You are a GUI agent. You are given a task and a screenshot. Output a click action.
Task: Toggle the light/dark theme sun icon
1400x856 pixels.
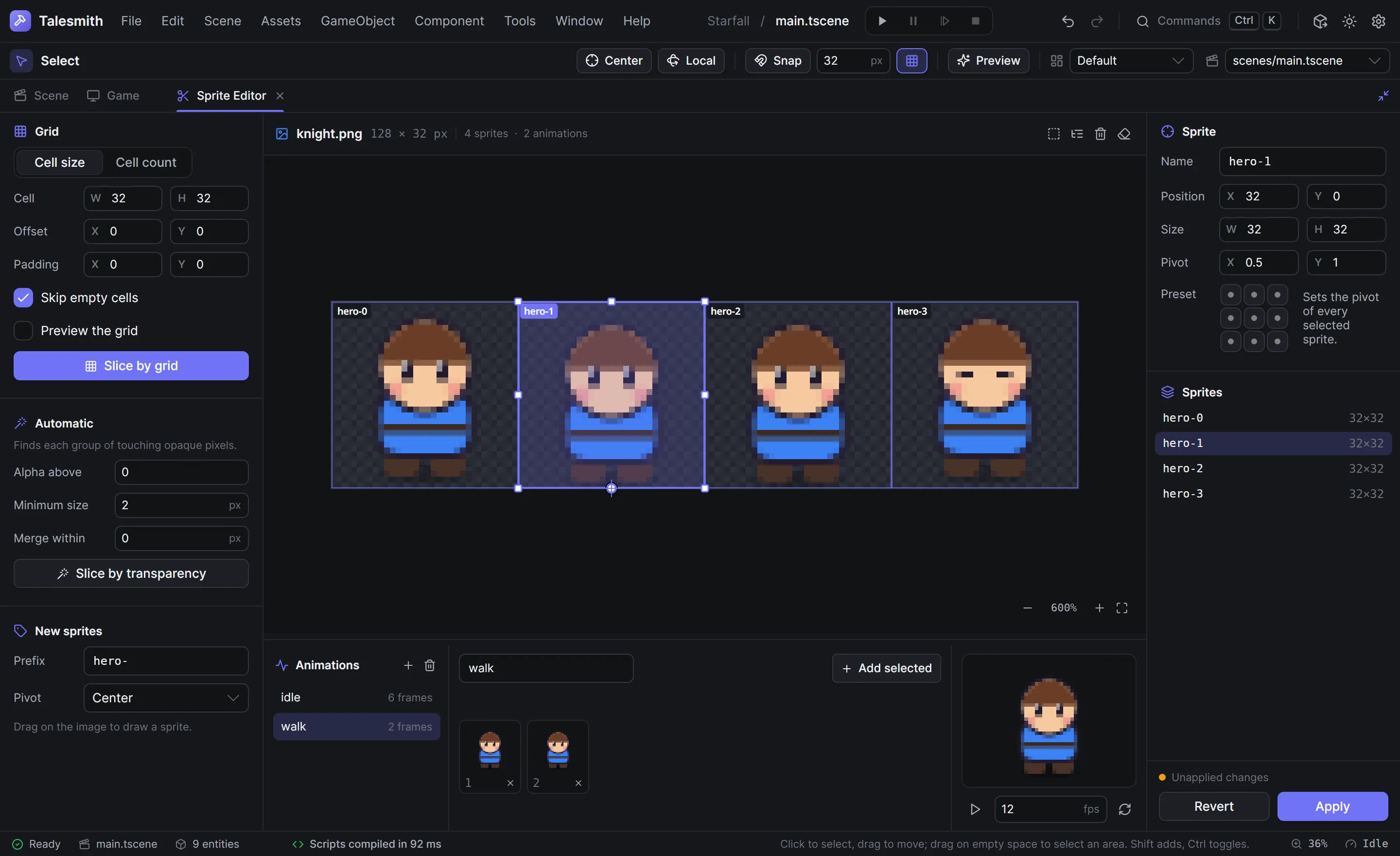coord(1349,21)
